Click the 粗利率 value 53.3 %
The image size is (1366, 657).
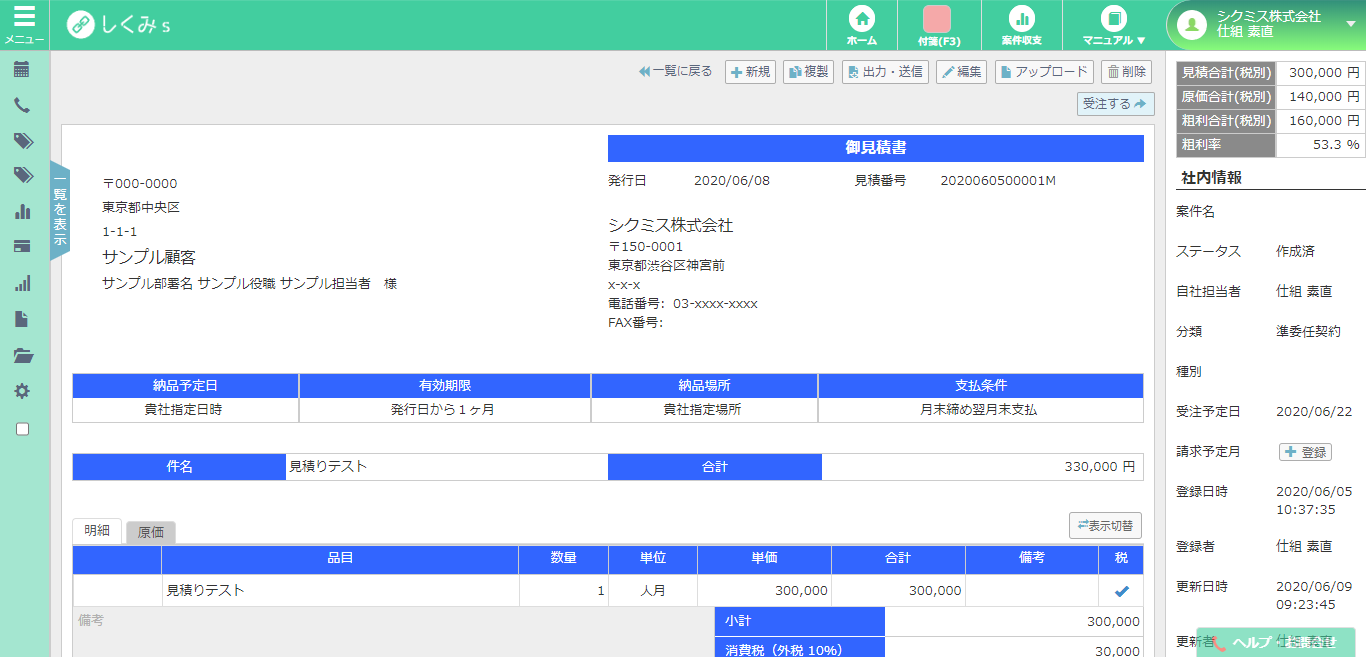pyautogui.click(x=1321, y=145)
